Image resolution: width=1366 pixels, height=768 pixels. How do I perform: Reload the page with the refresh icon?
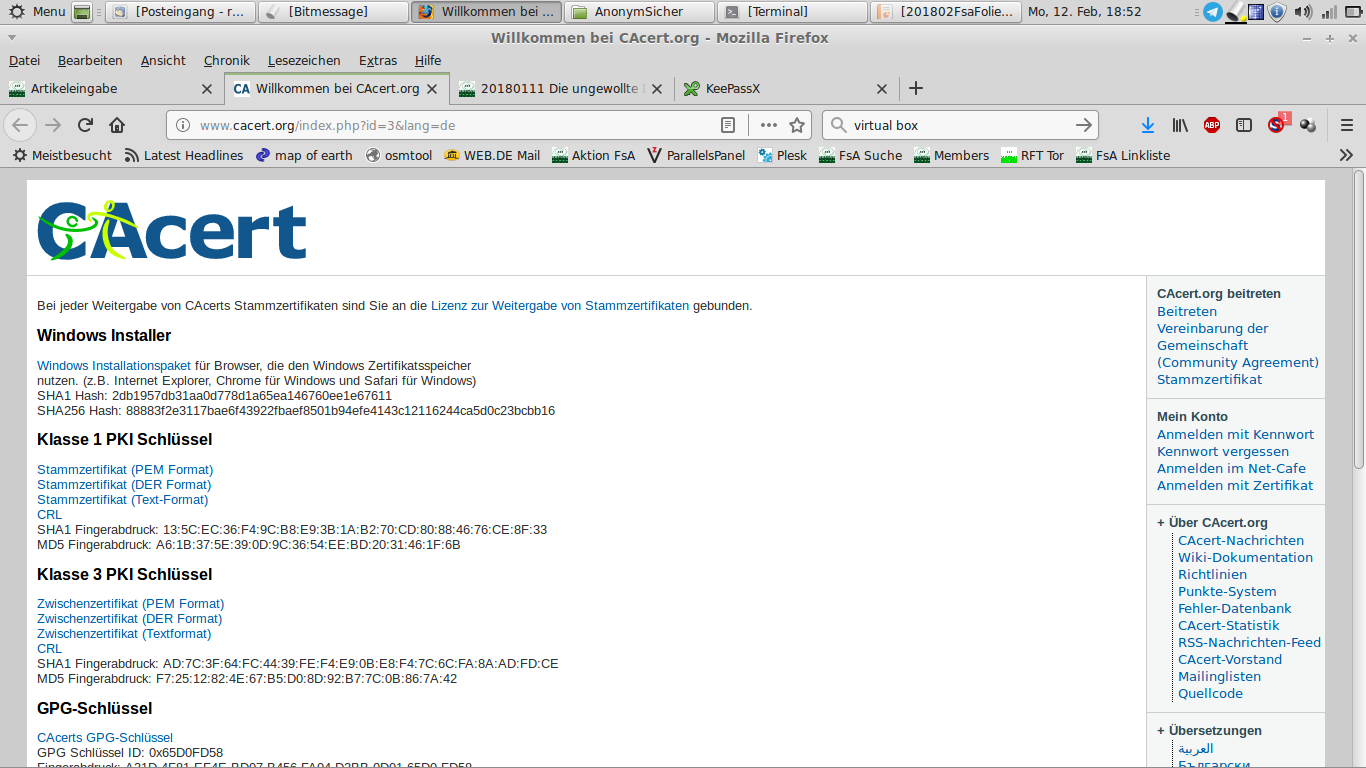(x=85, y=125)
